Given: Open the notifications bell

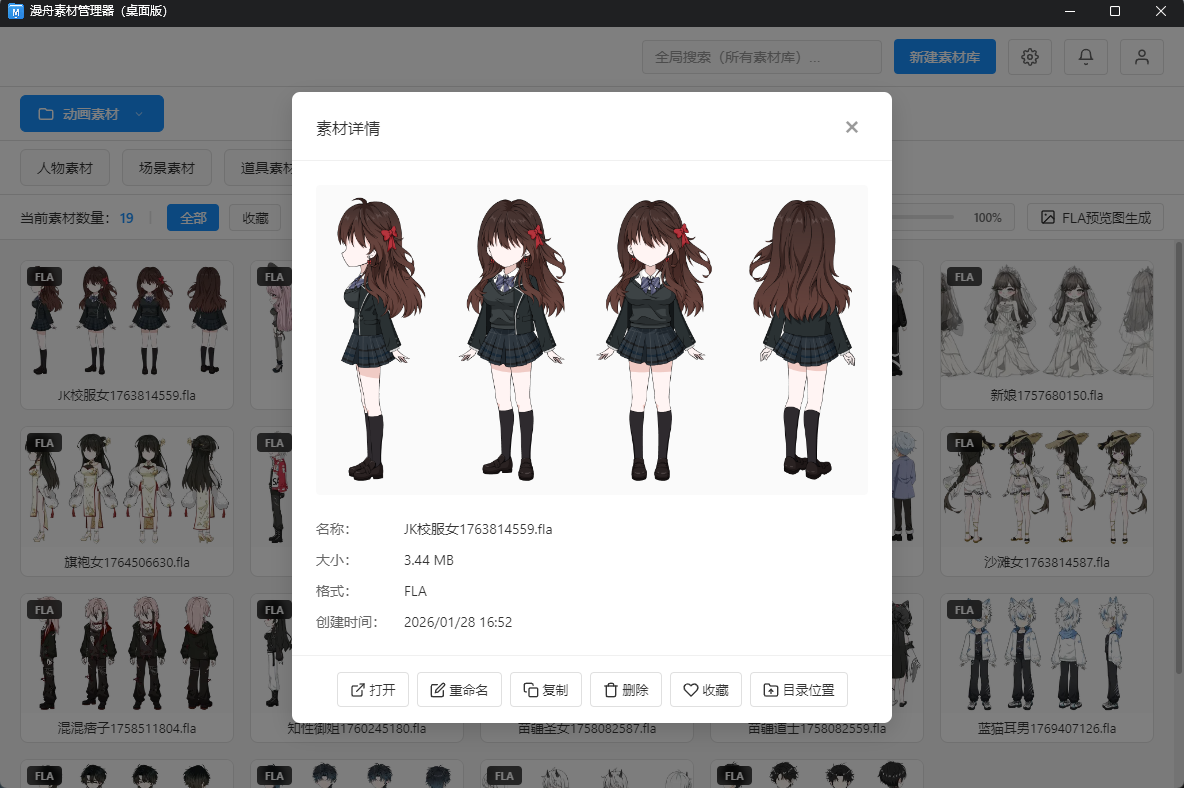Looking at the screenshot, I should pyautogui.click(x=1085, y=57).
